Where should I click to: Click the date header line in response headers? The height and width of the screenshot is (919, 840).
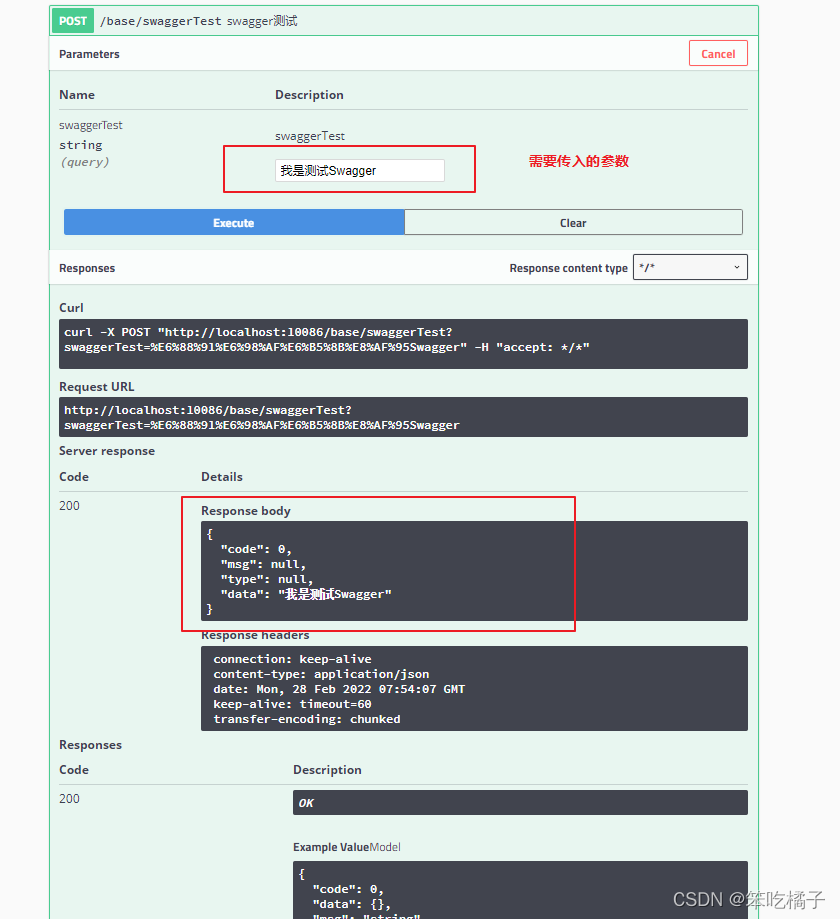(x=339, y=689)
